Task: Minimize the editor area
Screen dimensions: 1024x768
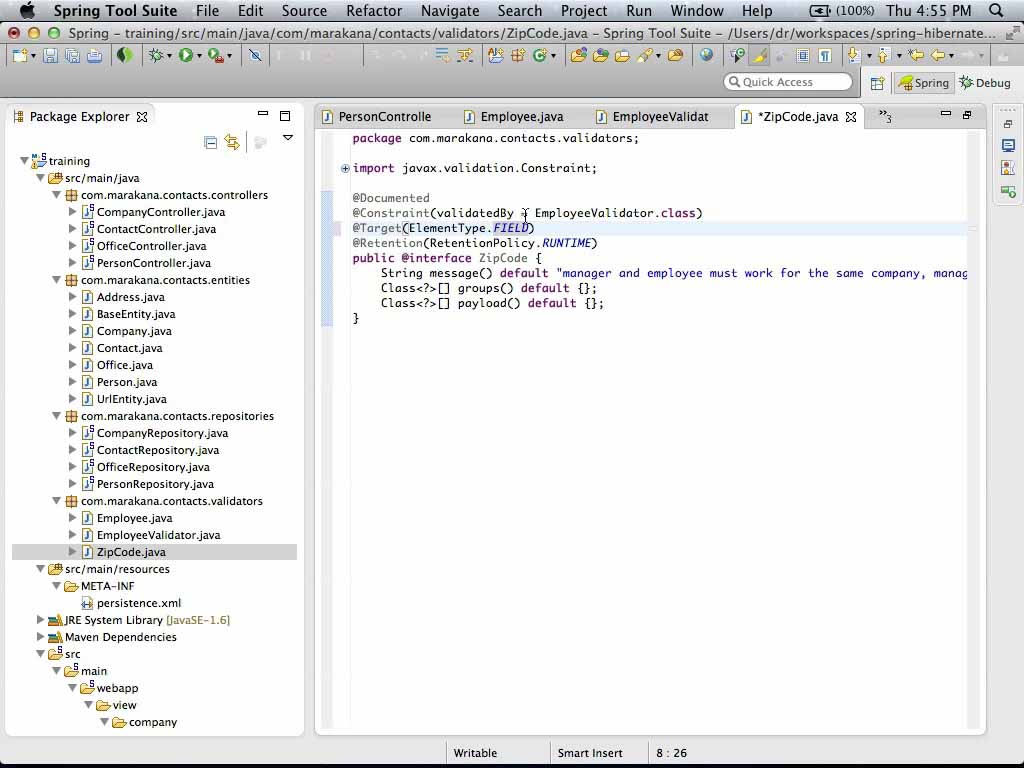Action: click(946, 114)
